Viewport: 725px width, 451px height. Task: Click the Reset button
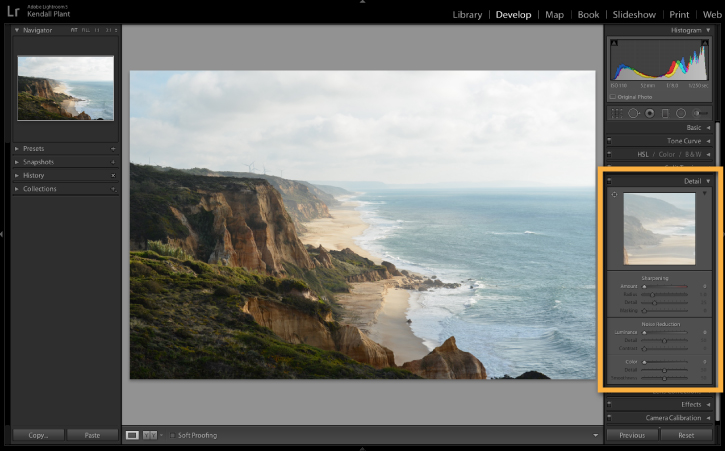click(x=686, y=435)
